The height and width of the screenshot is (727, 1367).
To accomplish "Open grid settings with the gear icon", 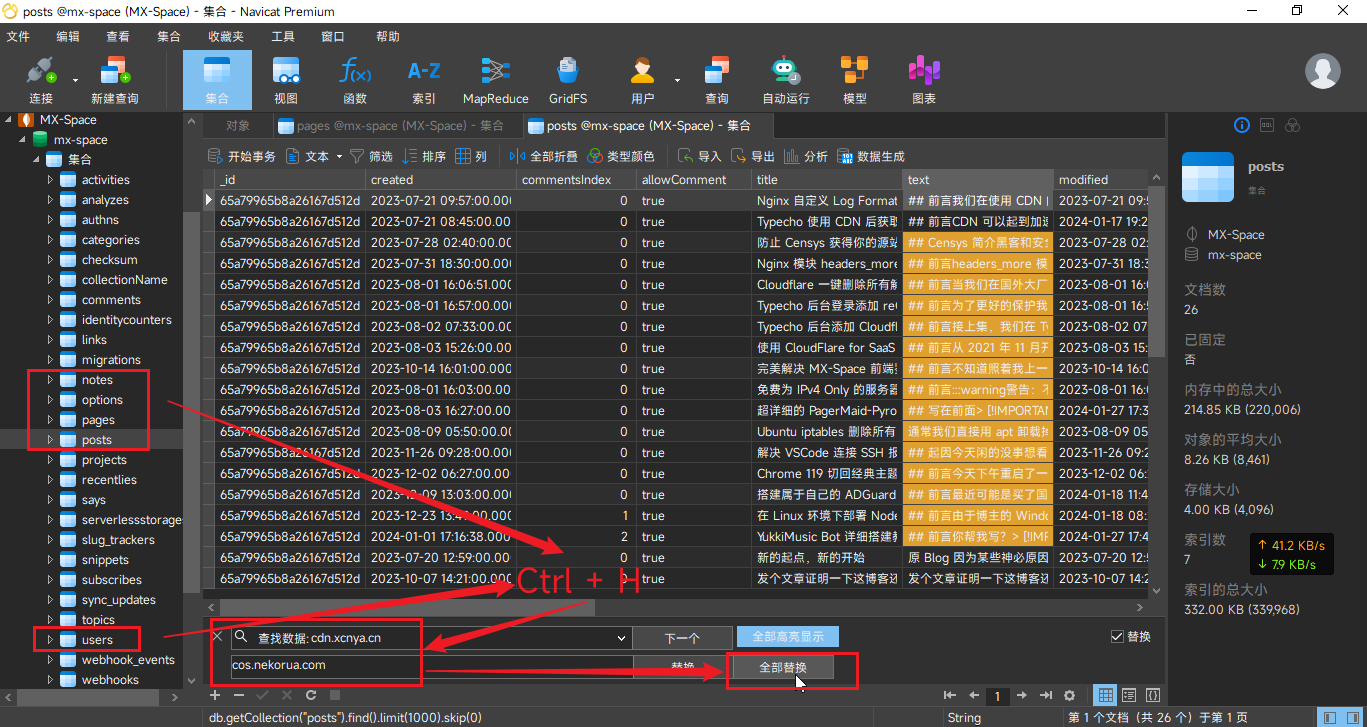I will pyautogui.click(x=1069, y=695).
